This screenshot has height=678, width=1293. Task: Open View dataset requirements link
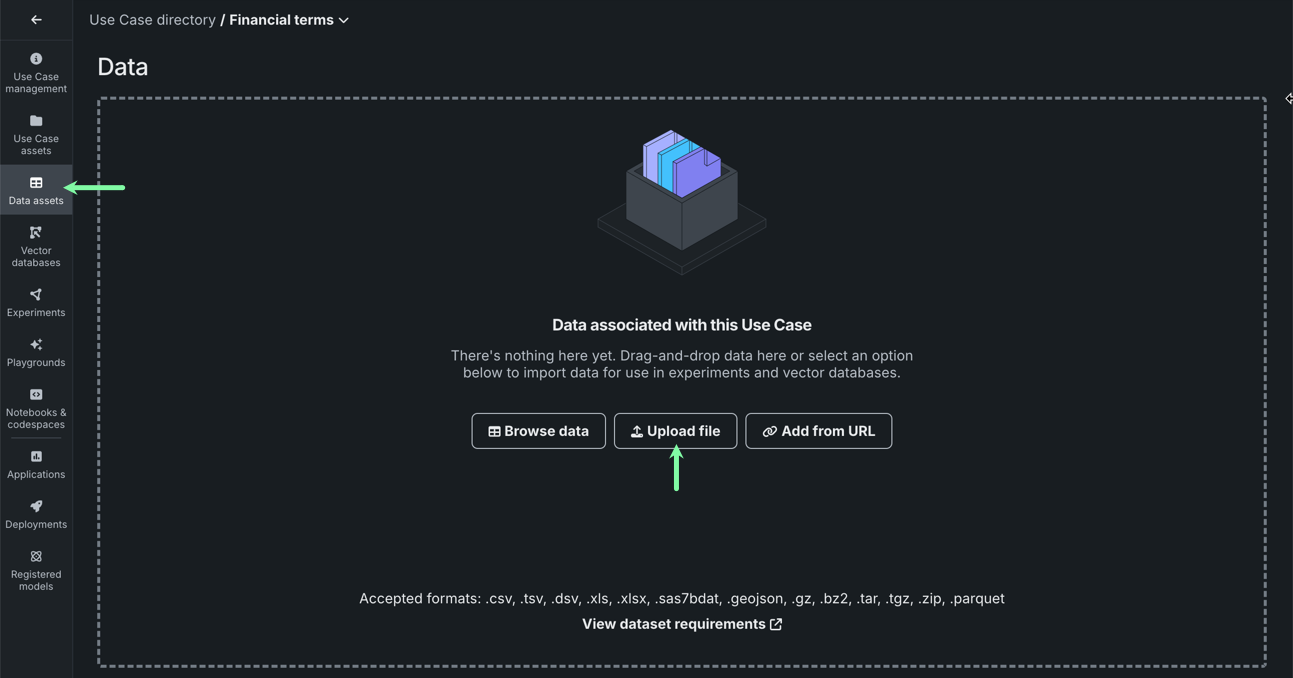pos(682,624)
